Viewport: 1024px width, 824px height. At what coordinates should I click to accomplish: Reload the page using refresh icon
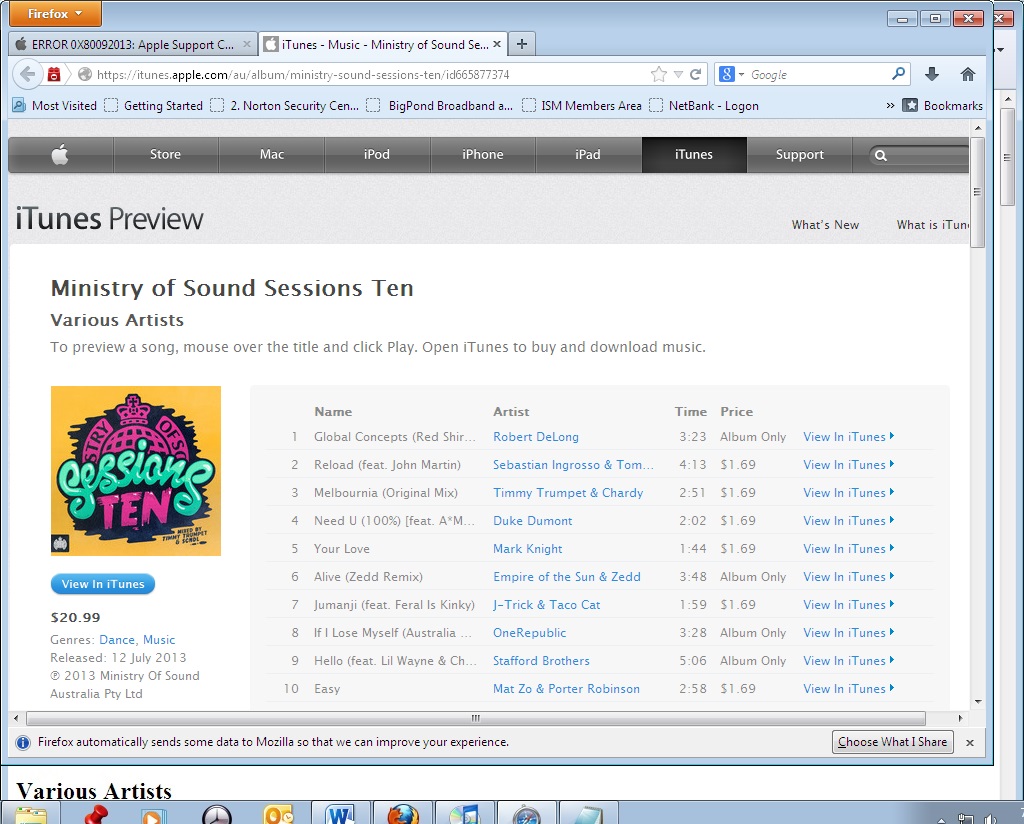click(696, 74)
